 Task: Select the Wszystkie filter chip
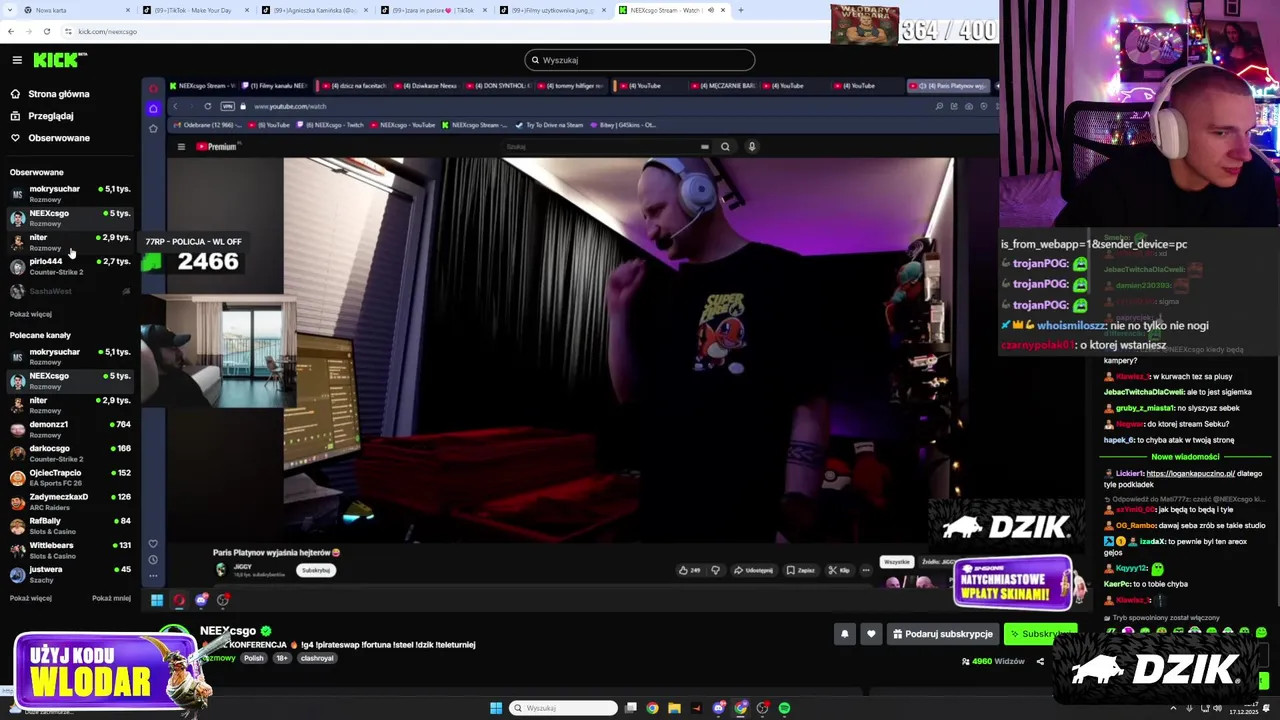click(x=897, y=562)
